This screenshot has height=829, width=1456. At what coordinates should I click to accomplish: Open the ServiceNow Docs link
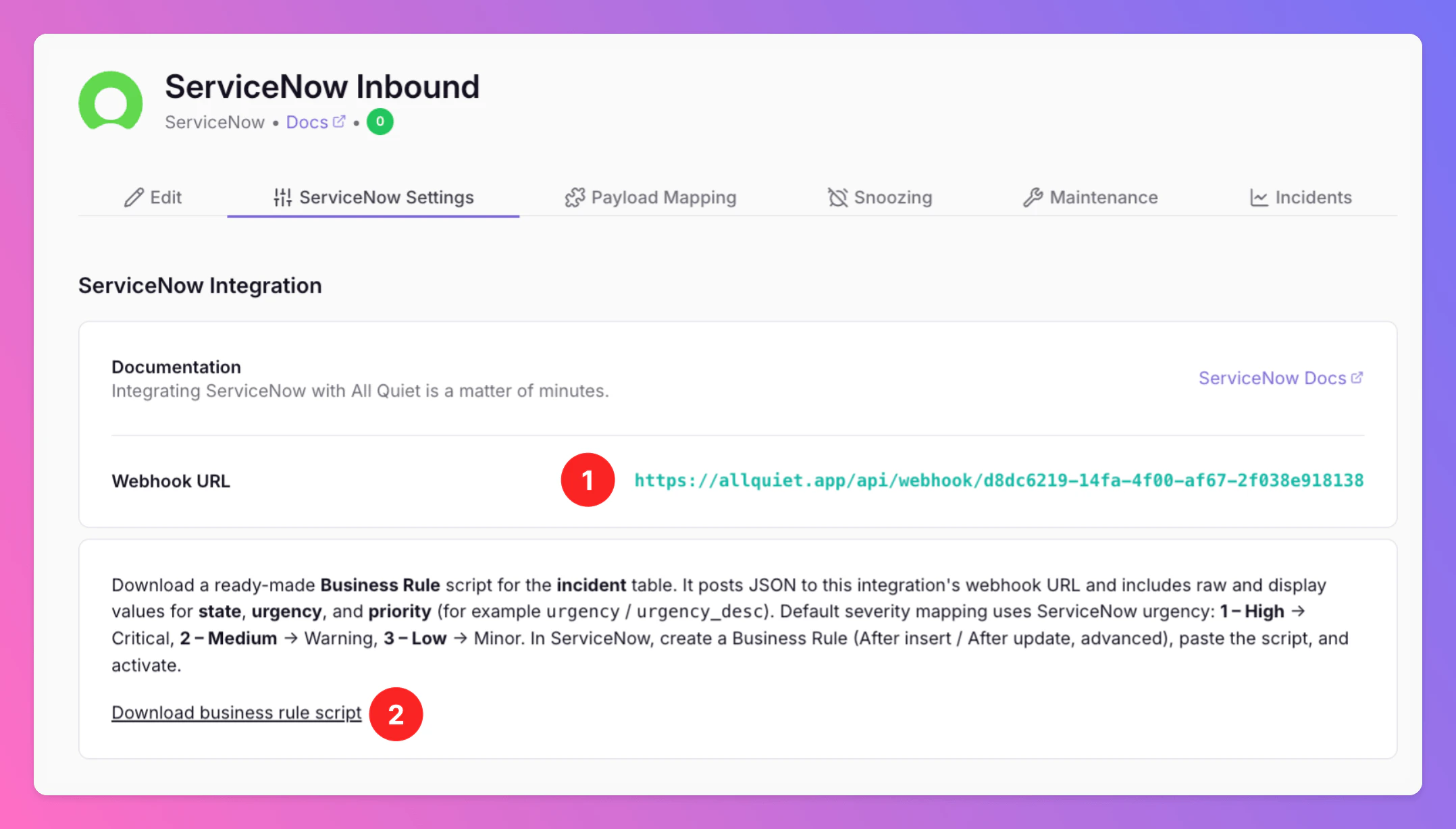[1272, 378]
